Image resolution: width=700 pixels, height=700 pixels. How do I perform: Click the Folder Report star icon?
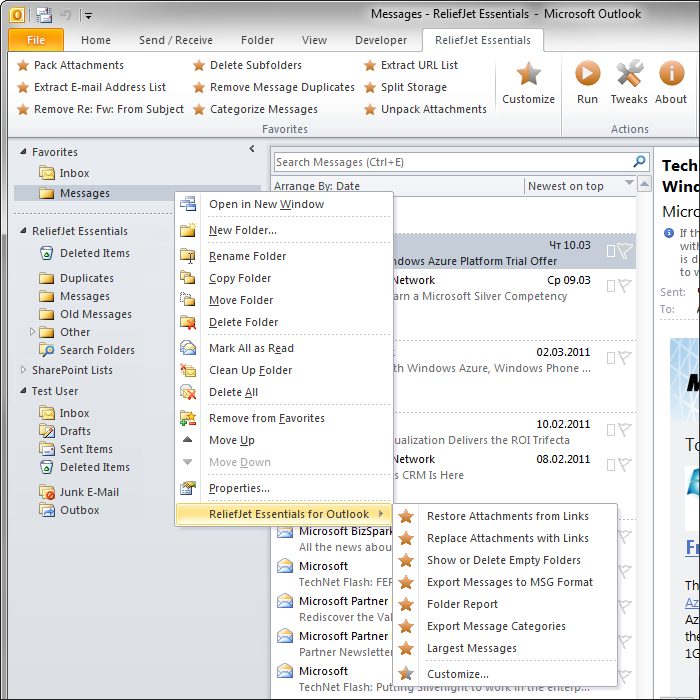point(406,604)
